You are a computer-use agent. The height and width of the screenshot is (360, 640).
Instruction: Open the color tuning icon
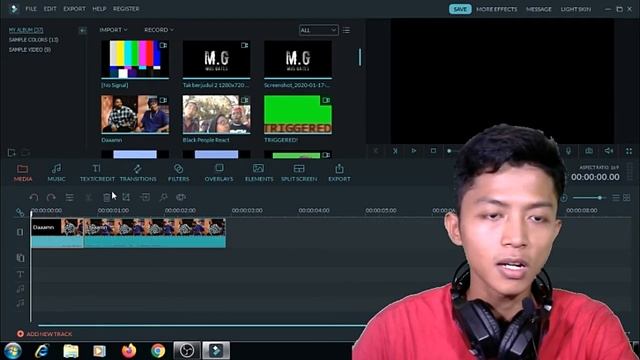181,198
